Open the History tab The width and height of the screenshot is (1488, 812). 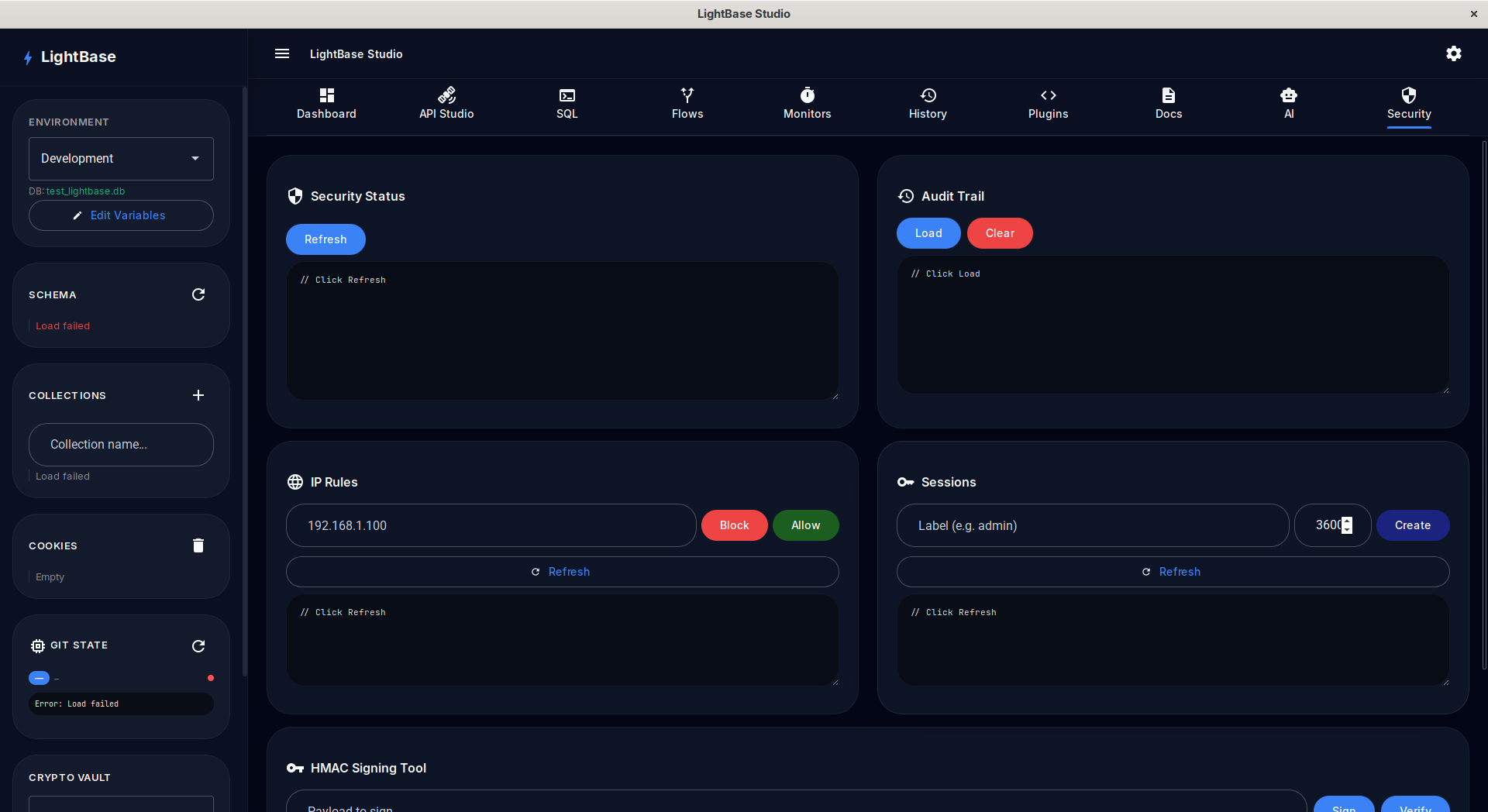click(928, 104)
